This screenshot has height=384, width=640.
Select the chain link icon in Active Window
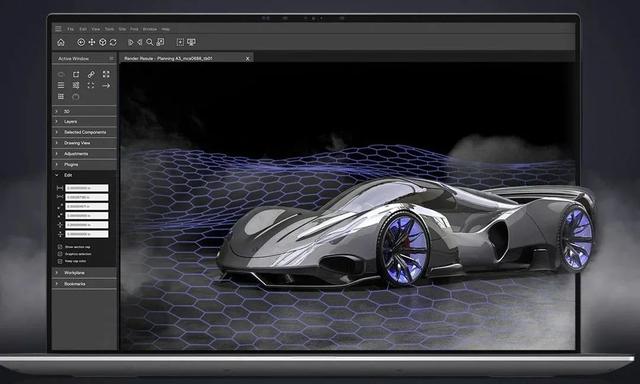pyautogui.click(x=91, y=74)
